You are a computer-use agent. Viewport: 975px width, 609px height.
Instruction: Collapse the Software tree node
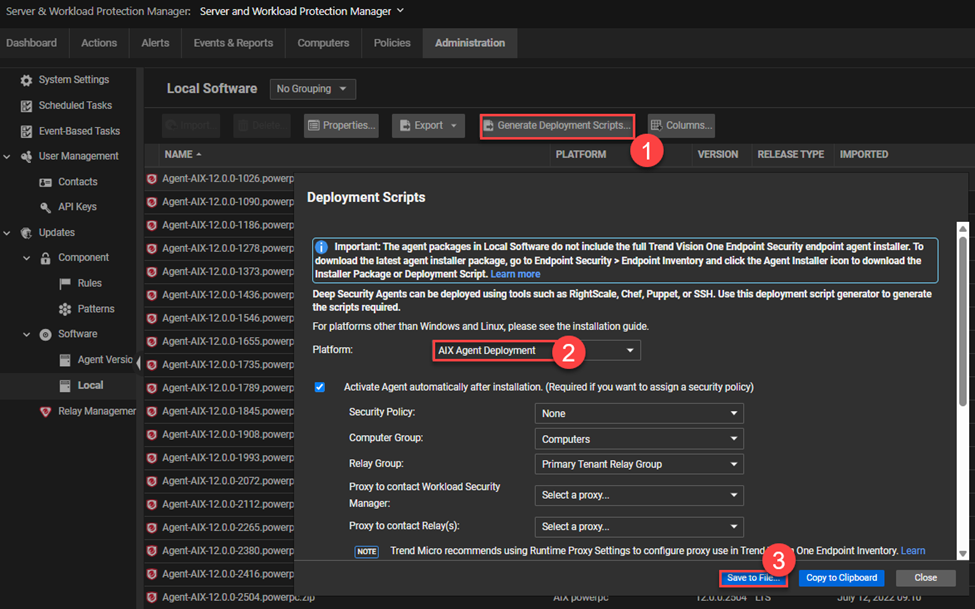point(26,335)
